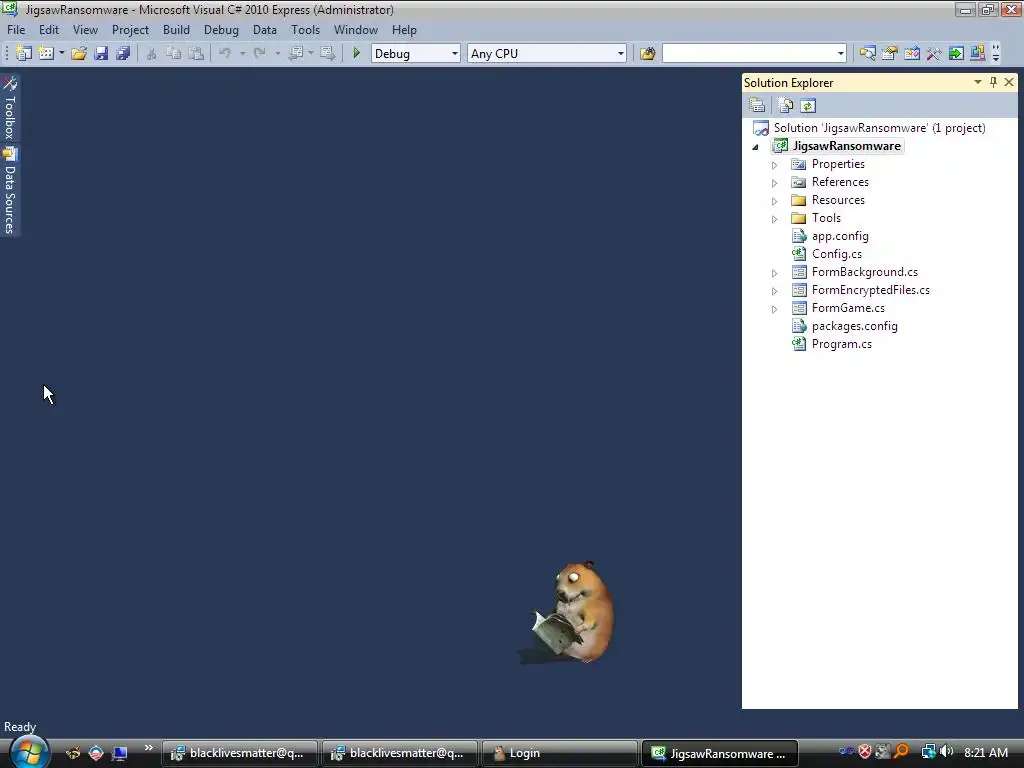Expand the Toolbox side tab
The height and width of the screenshot is (768, 1024).
point(10,108)
